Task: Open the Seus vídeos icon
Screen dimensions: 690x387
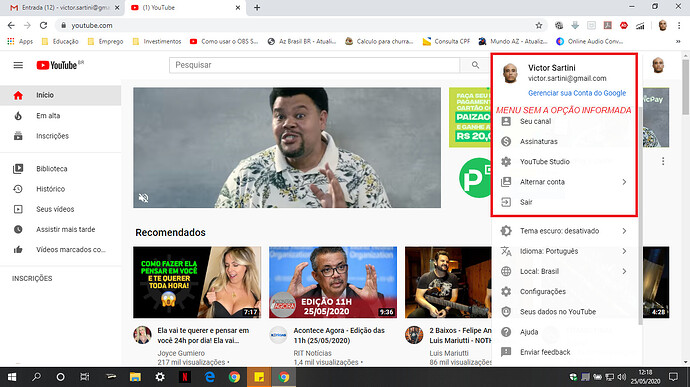Action: [18, 209]
